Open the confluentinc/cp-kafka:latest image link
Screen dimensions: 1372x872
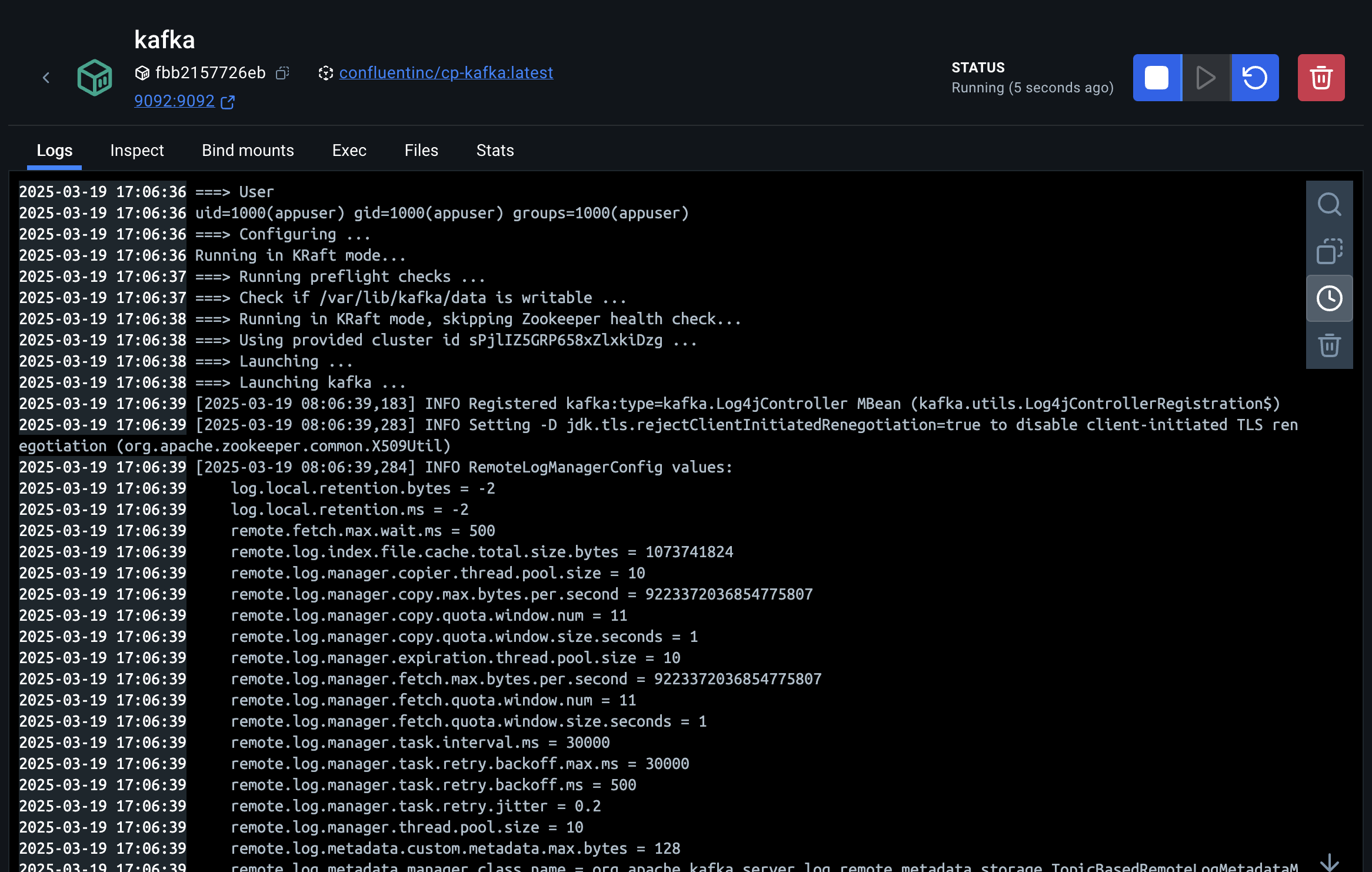click(446, 72)
